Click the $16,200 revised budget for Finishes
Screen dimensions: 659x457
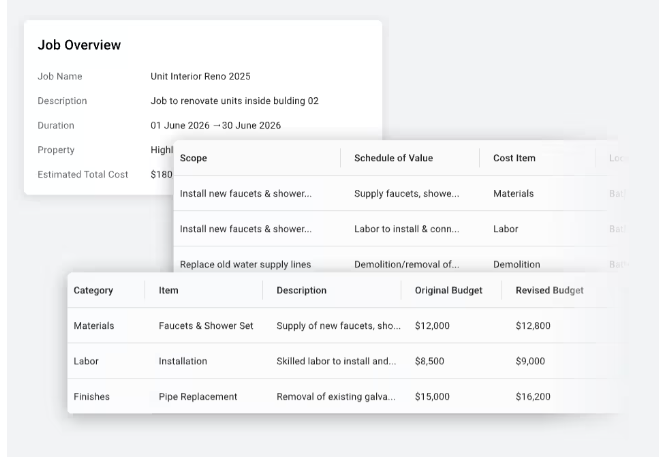532,397
